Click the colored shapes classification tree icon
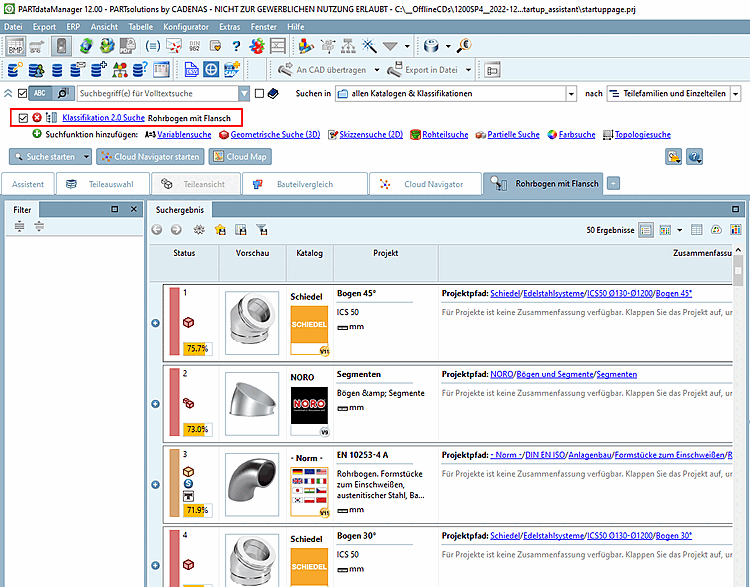 point(120,70)
